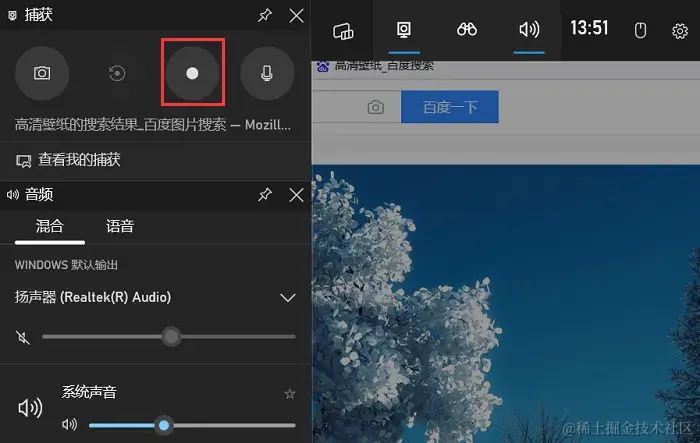700x443 pixels.
Task: Switch to the Mix tab in Audio
Action: tap(50, 226)
